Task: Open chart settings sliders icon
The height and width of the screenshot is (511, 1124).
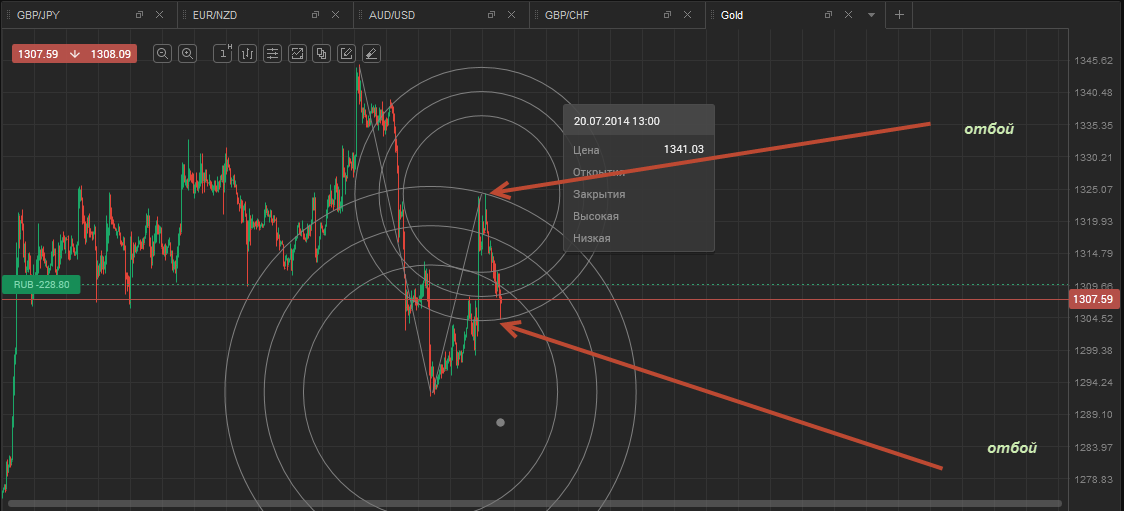Action: (x=272, y=54)
